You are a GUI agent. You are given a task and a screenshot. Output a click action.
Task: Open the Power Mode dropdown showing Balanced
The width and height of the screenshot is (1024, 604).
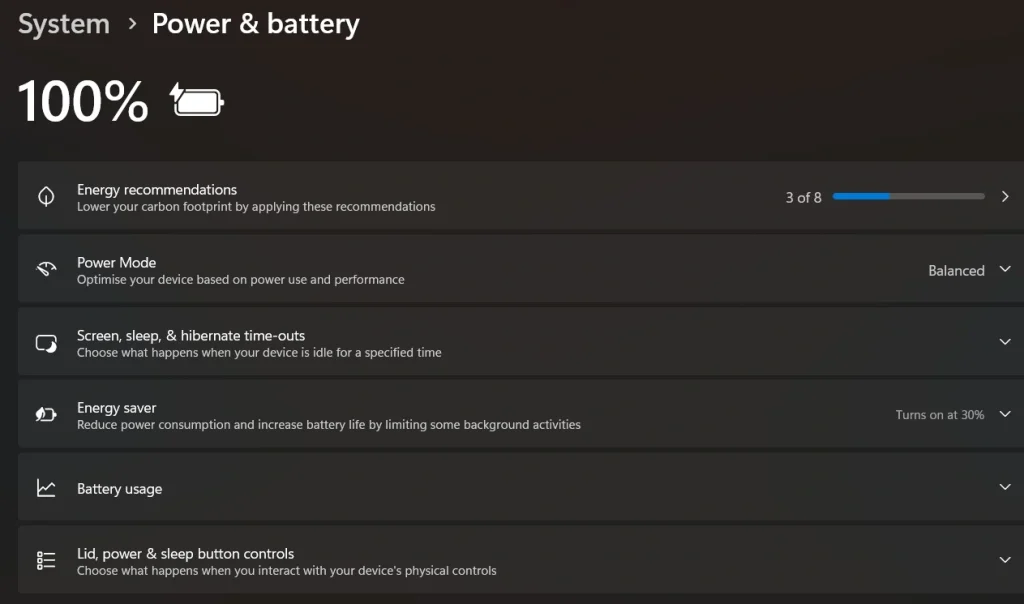1006,269
